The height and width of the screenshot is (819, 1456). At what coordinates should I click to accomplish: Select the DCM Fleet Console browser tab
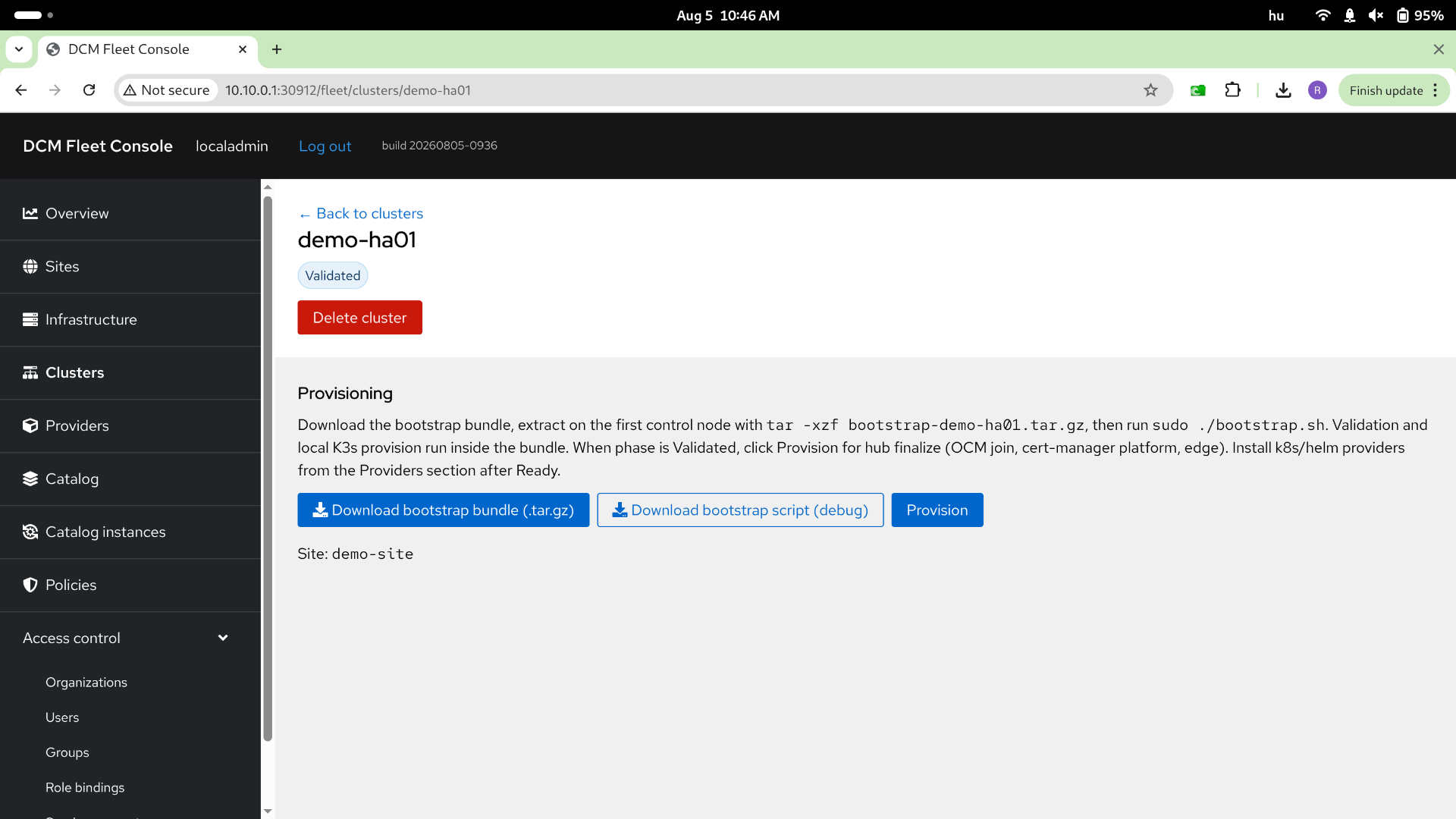[148, 49]
